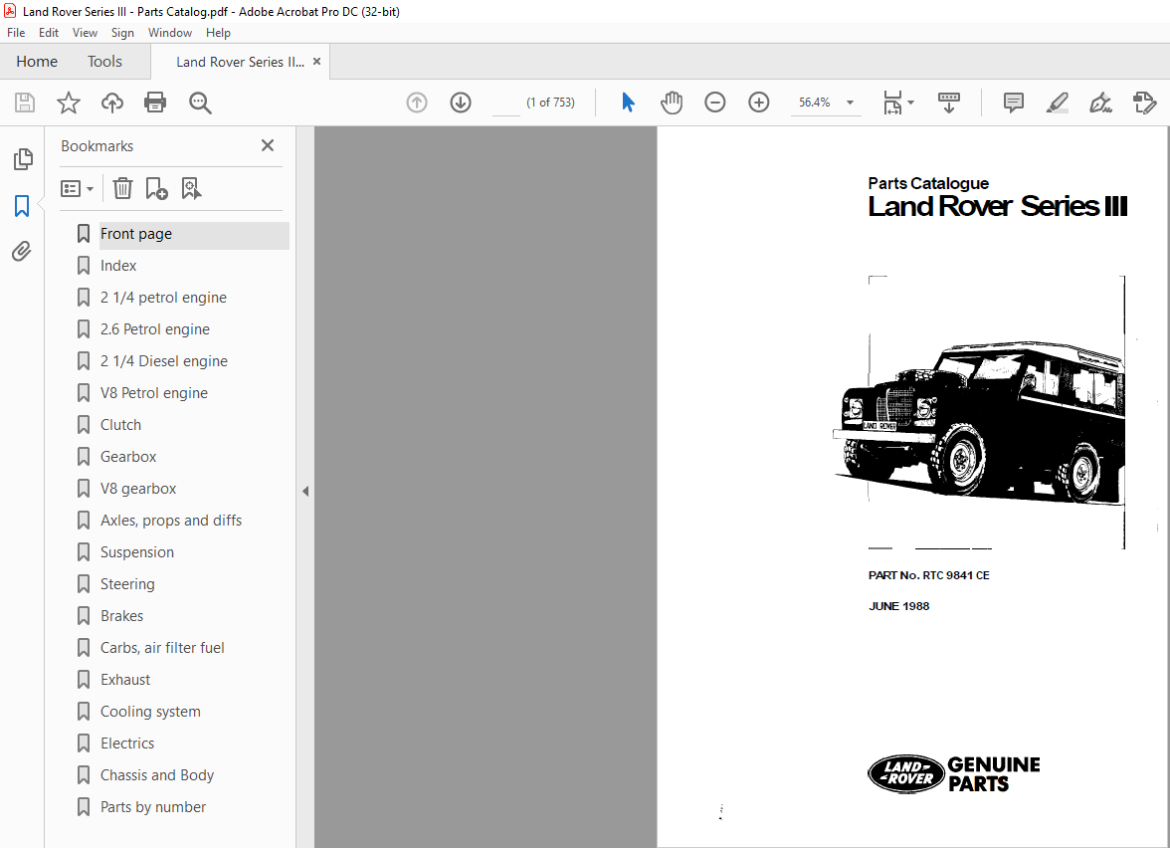The image size is (1170, 848).
Task: Open the 2 1/4 Diesel engine bookmark
Action: pyautogui.click(x=164, y=361)
